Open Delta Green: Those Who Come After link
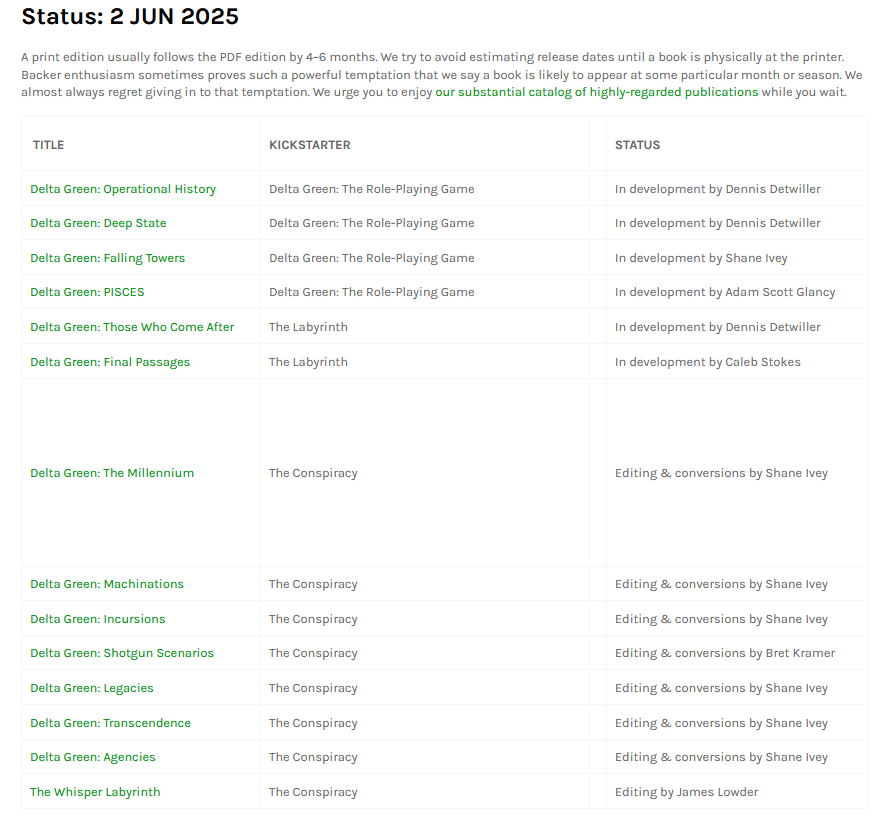 pyautogui.click(x=132, y=327)
